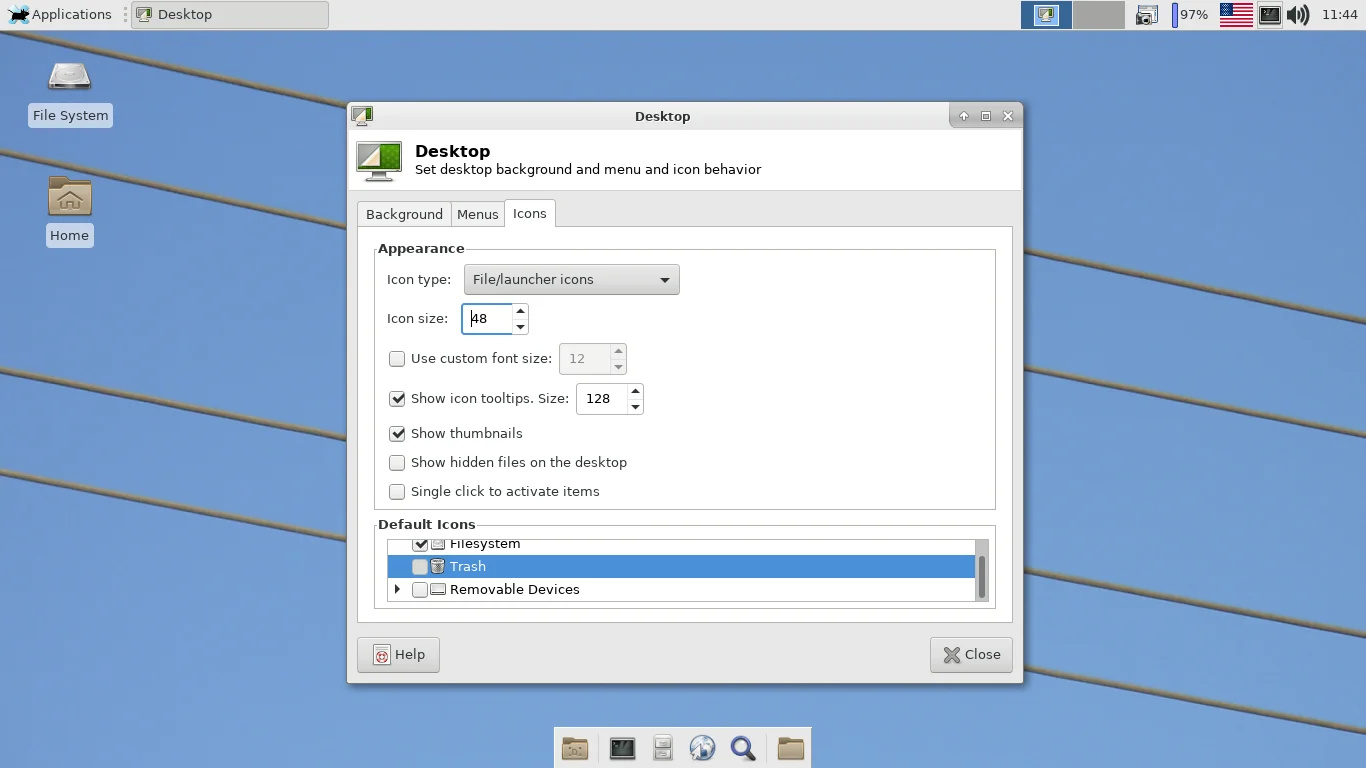The height and width of the screenshot is (768, 1366).
Task: Enable Use custom font size
Action: pyautogui.click(x=397, y=359)
